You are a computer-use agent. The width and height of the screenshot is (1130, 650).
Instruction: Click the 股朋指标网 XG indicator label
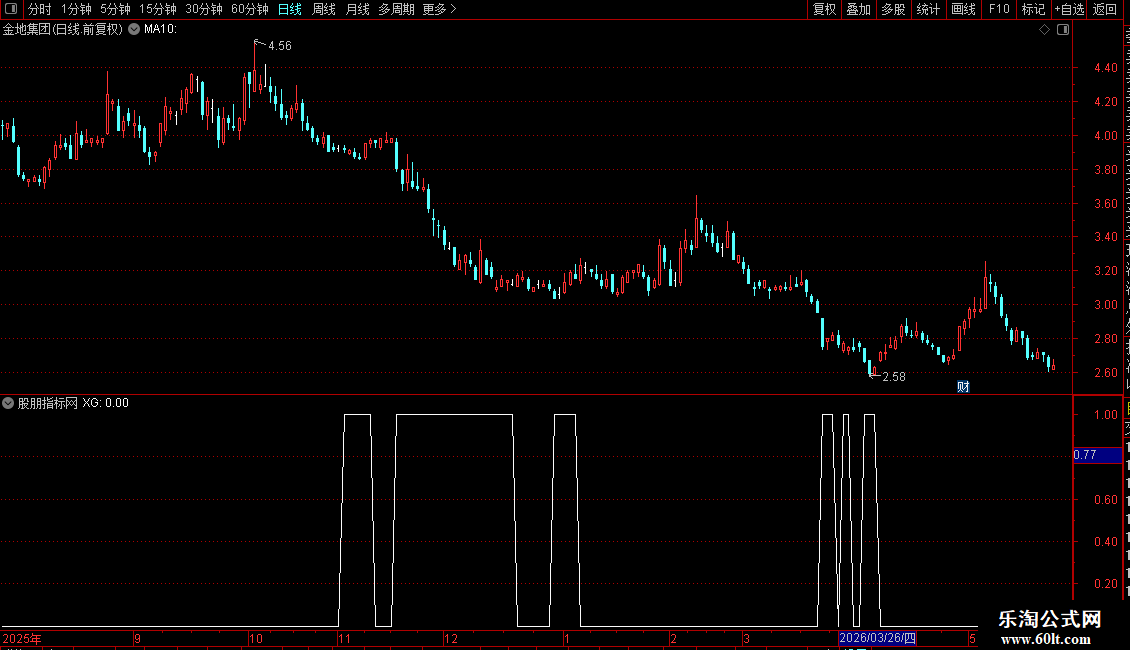(73, 403)
